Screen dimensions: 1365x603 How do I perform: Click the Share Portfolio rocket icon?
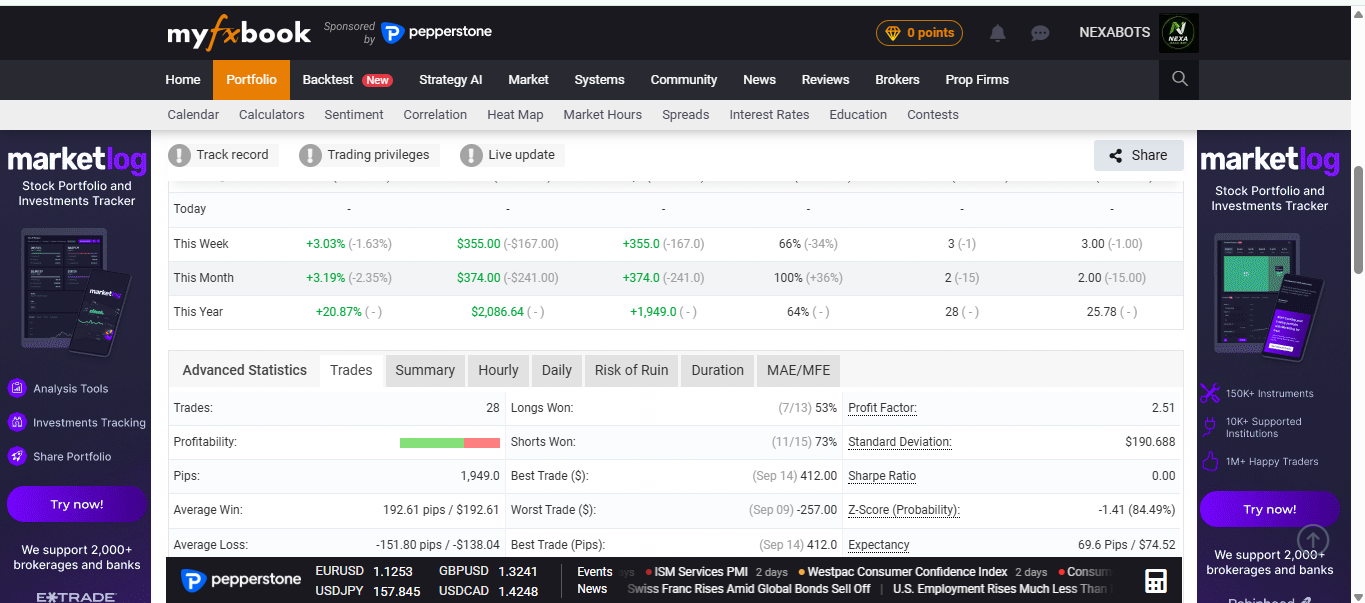point(17,456)
